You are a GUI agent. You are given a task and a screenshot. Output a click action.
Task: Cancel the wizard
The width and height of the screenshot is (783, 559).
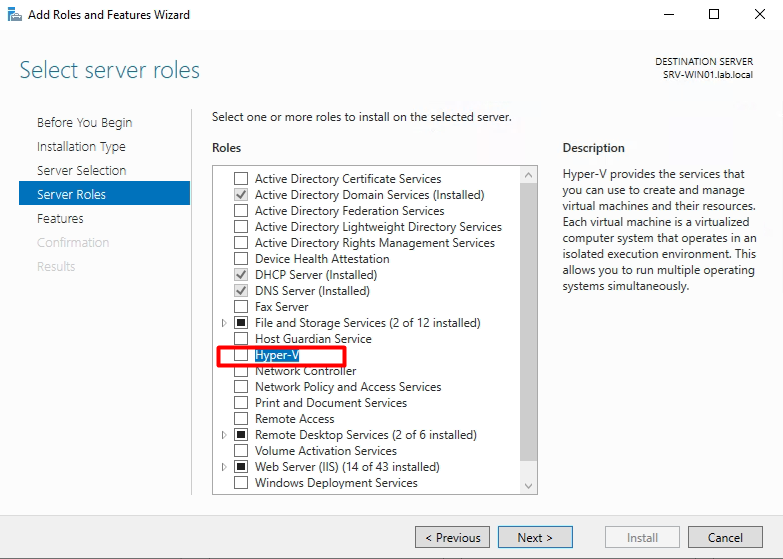[725, 537]
